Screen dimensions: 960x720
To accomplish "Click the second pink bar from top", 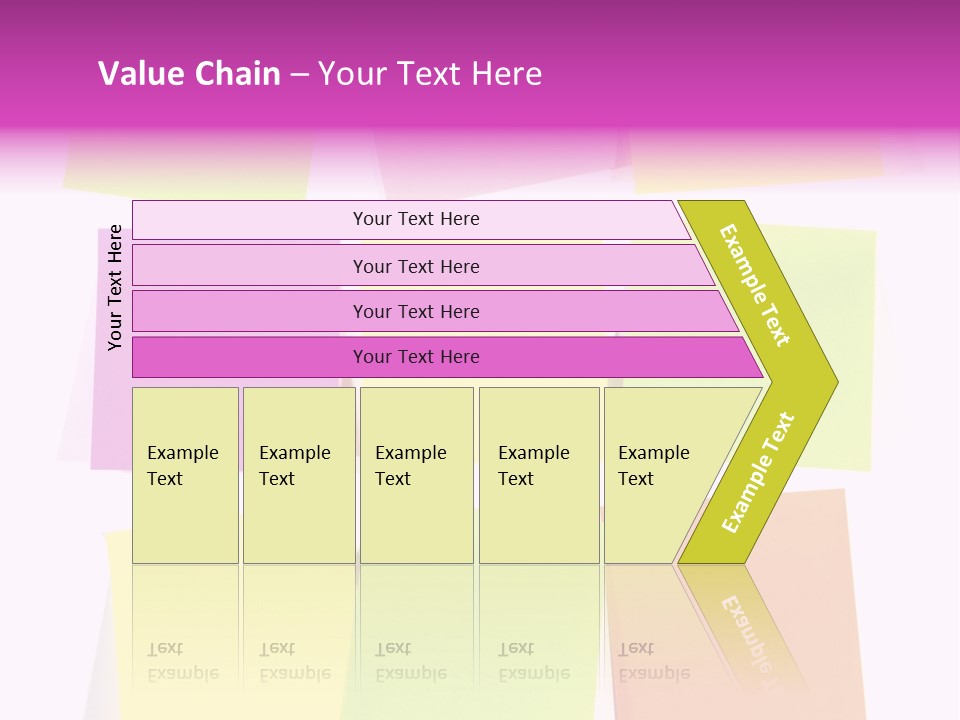I will point(415,266).
